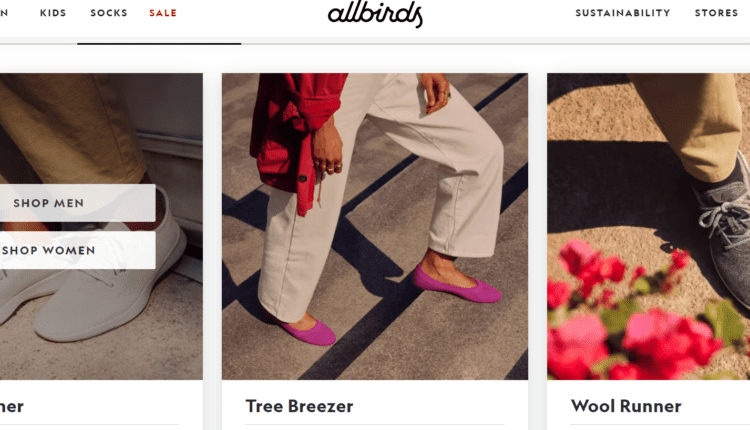Click the SHOP MEN button
The image size is (750, 430).
pos(77,203)
